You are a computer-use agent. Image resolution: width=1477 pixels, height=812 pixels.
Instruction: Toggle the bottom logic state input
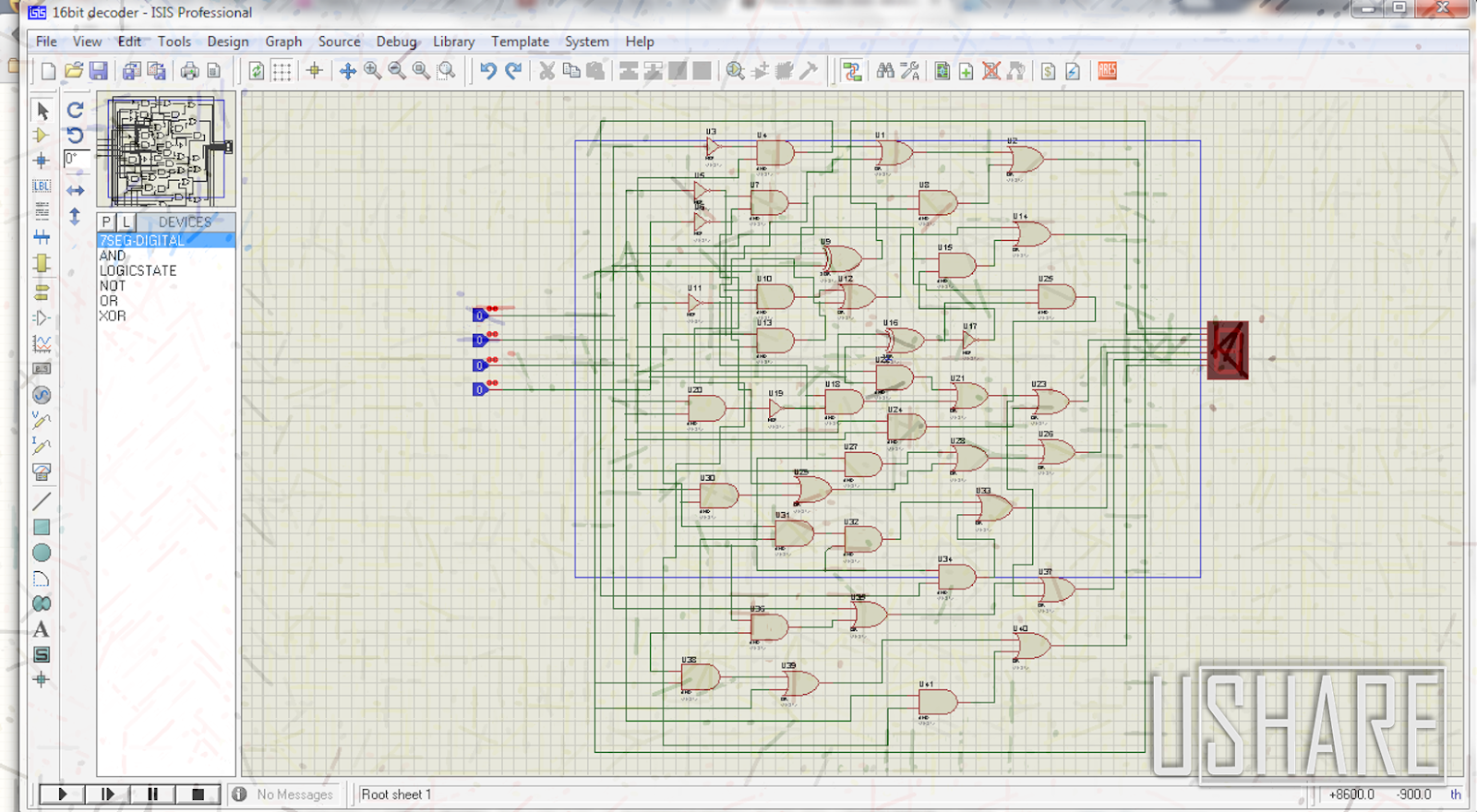click(x=479, y=389)
